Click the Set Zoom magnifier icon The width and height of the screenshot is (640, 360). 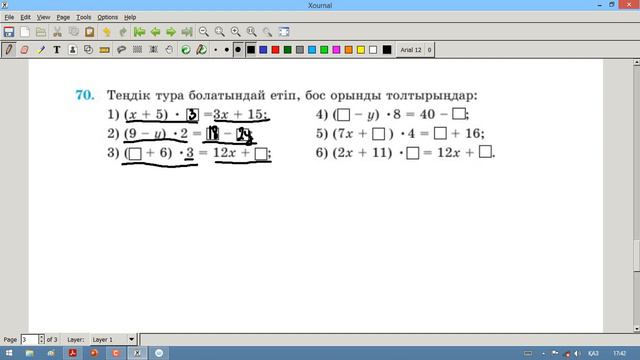pyautogui.click(x=267, y=32)
